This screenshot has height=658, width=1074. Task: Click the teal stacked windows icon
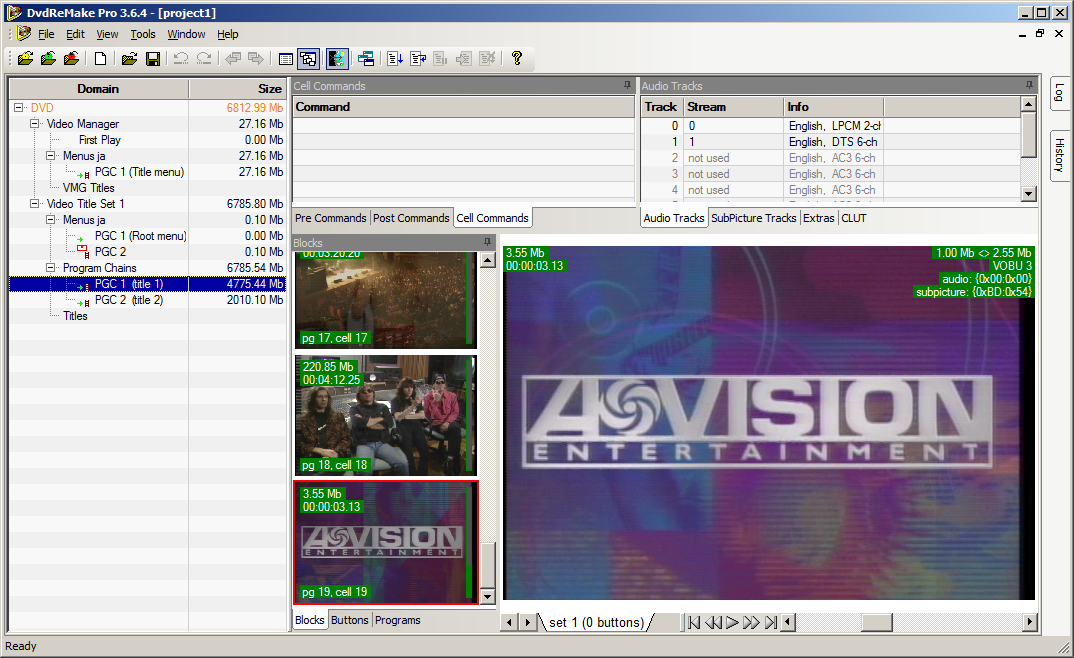(x=366, y=59)
